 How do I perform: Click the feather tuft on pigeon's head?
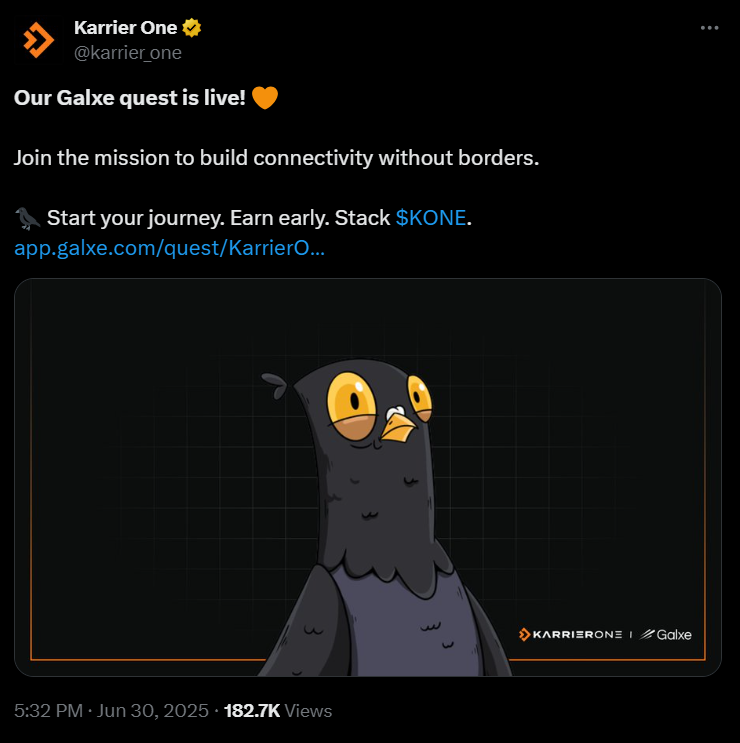click(275, 384)
